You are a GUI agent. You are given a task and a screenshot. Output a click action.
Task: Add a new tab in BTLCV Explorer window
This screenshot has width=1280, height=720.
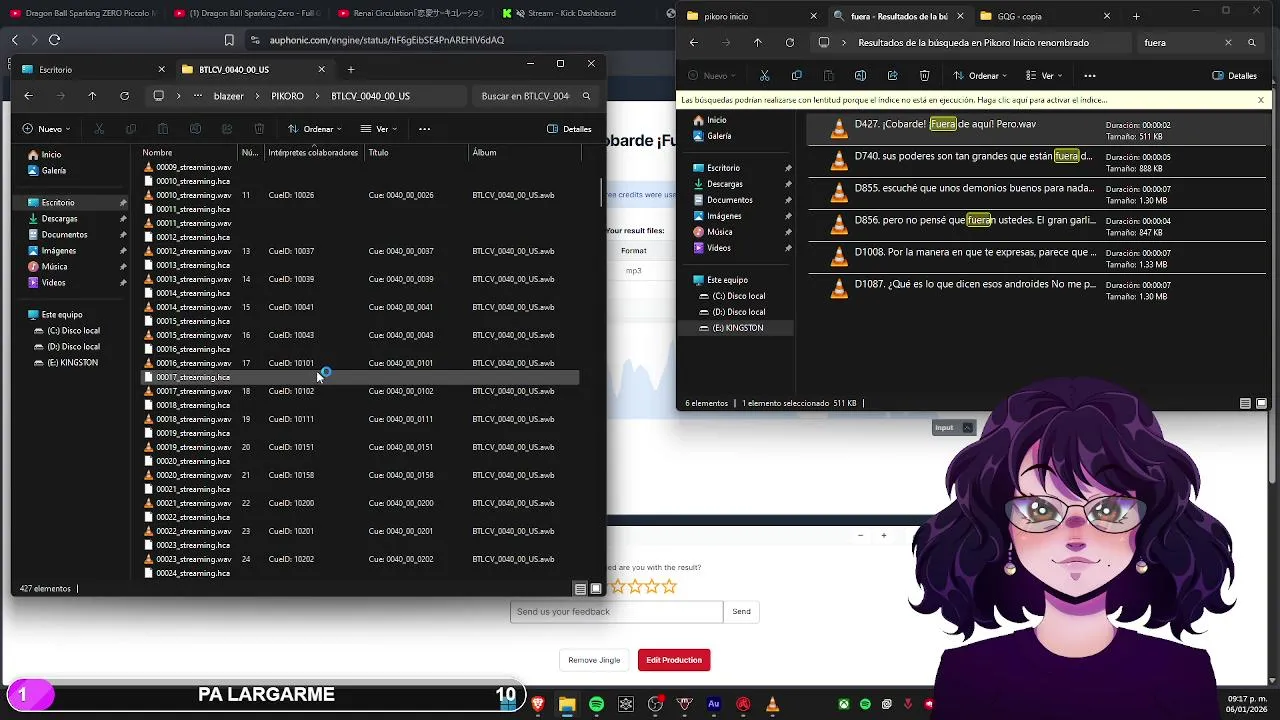[350, 69]
